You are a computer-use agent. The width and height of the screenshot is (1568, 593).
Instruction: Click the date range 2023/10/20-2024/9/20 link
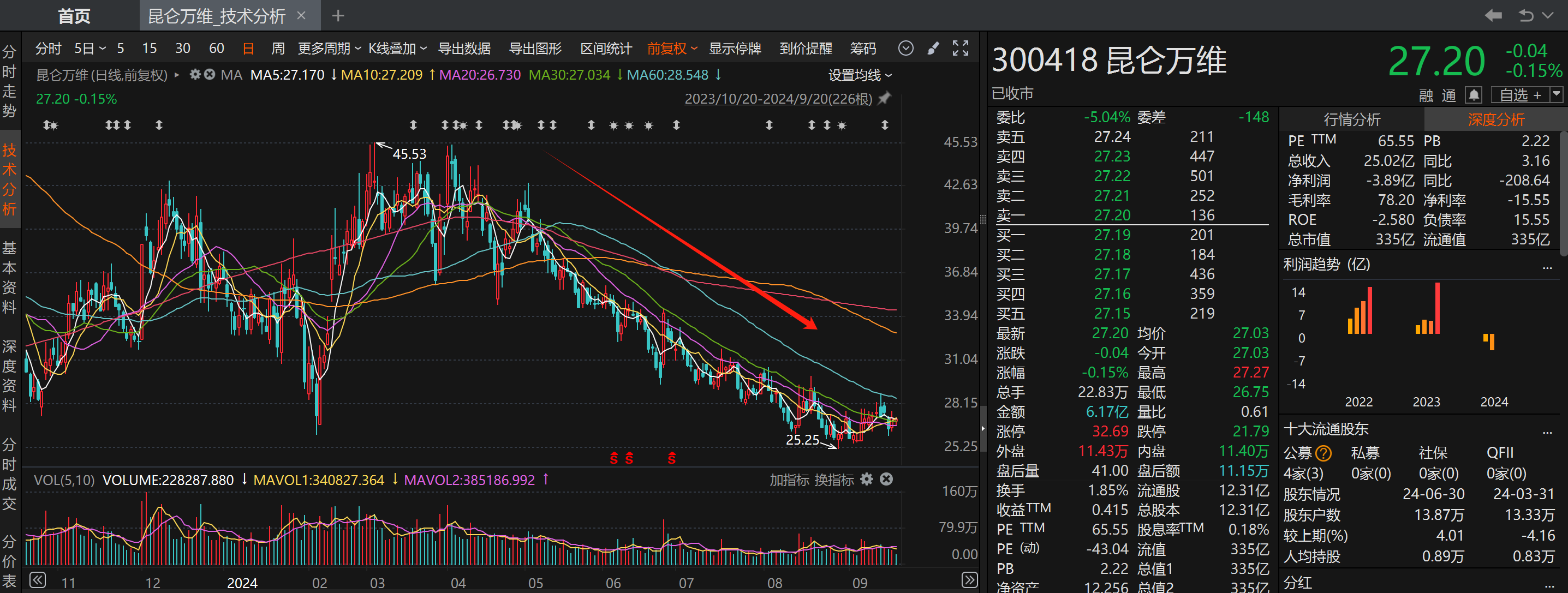pyautogui.click(x=778, y=99)
